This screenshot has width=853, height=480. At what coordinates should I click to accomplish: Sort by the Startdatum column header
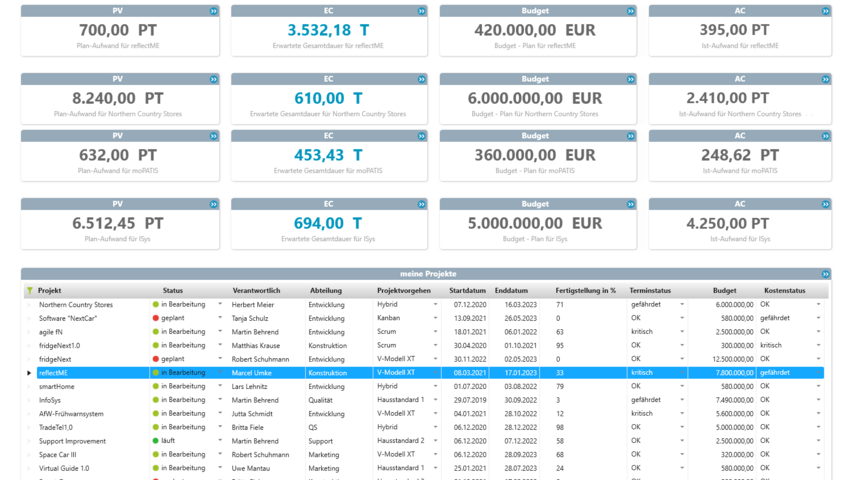(467, 290)
